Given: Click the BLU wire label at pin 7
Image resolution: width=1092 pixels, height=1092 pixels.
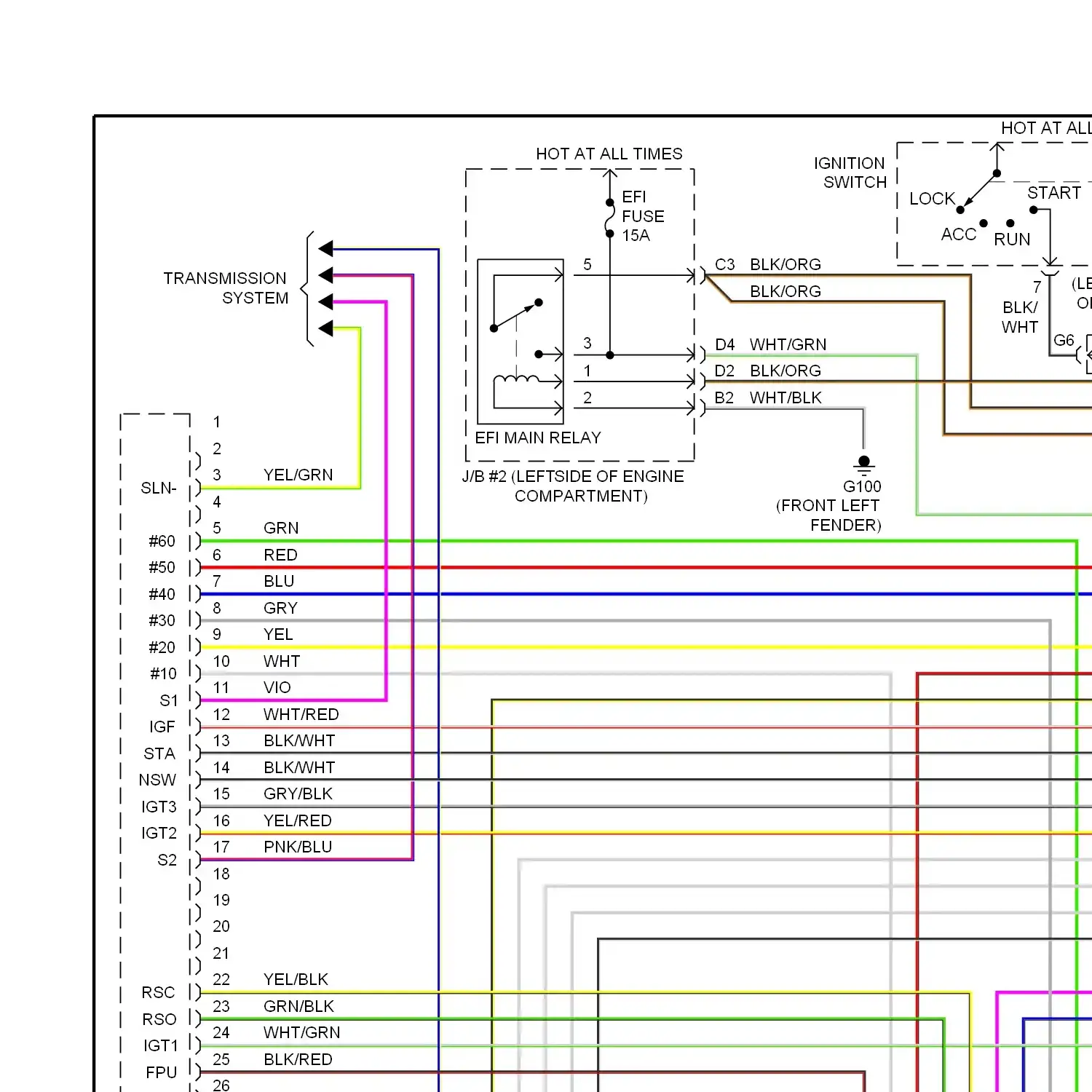Looking at the screenshot, I should (x=279, y=581).
